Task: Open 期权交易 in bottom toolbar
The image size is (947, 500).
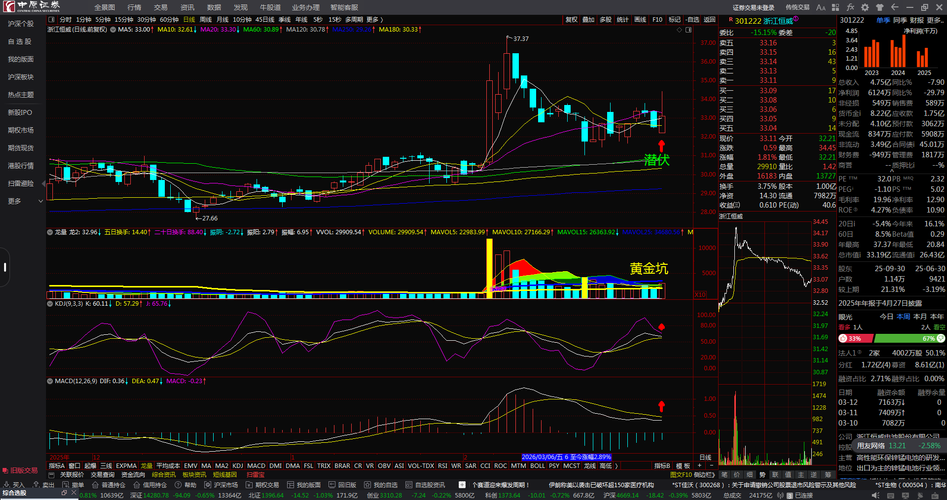Action: 263,485
